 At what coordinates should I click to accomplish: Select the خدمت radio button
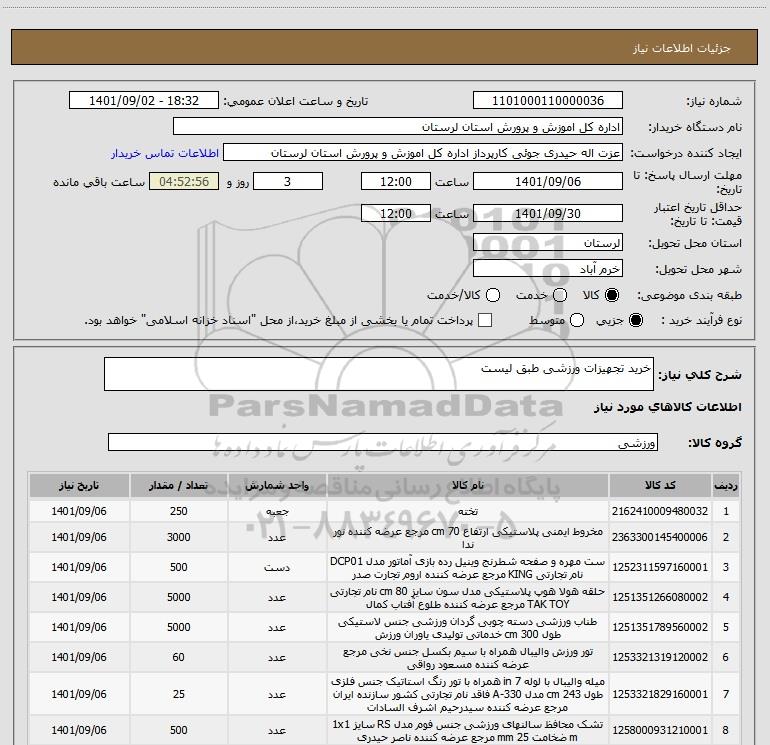pos(560,295)
